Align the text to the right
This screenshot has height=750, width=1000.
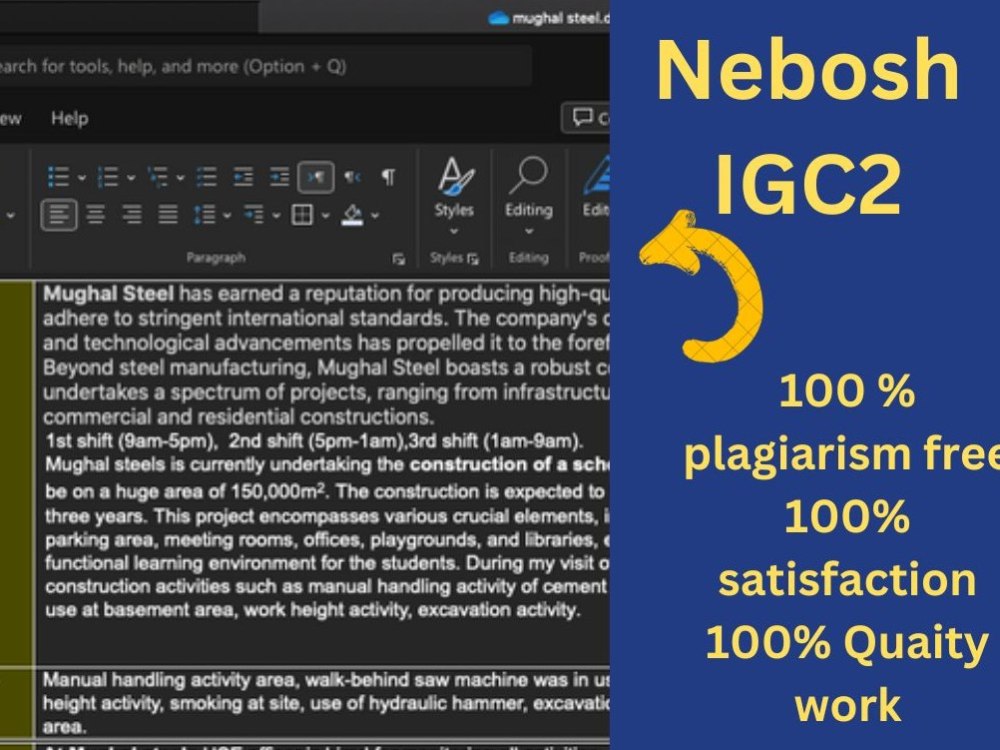coord(132,214)
